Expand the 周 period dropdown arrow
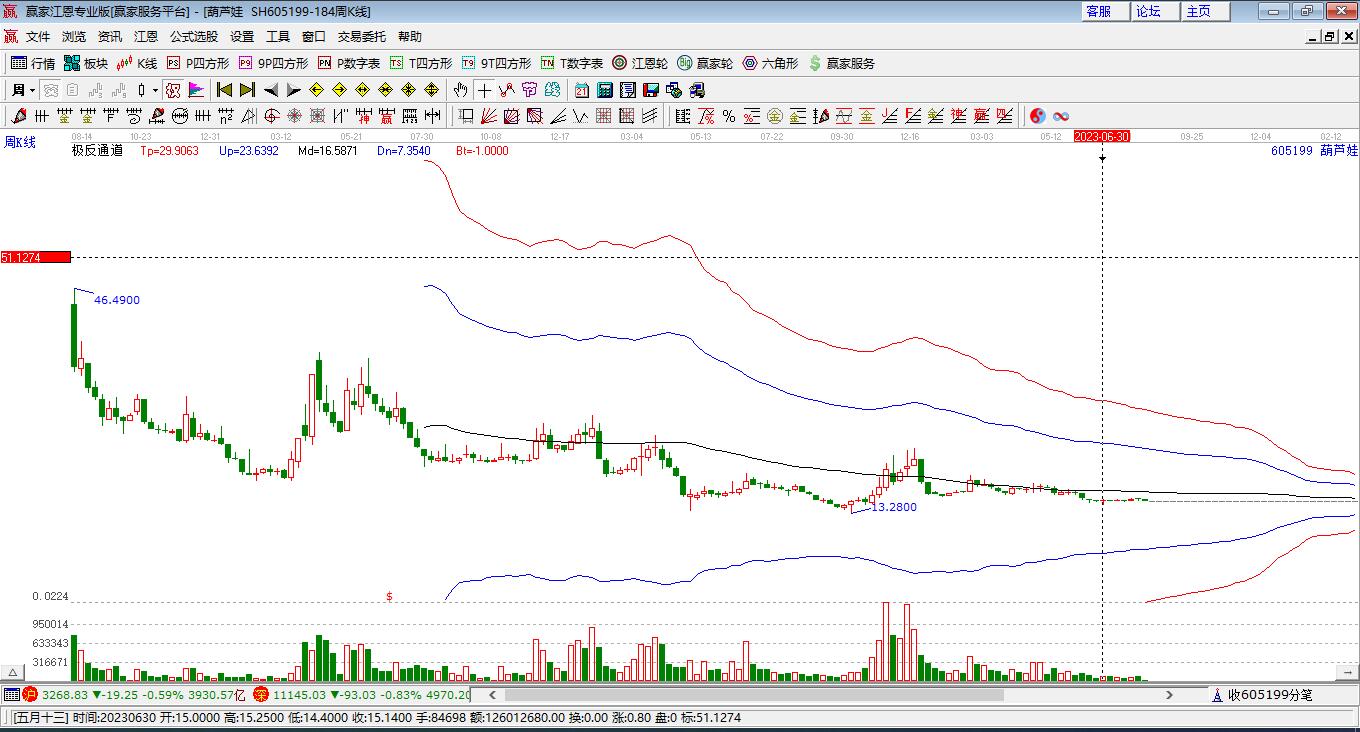 coord(32,90)
